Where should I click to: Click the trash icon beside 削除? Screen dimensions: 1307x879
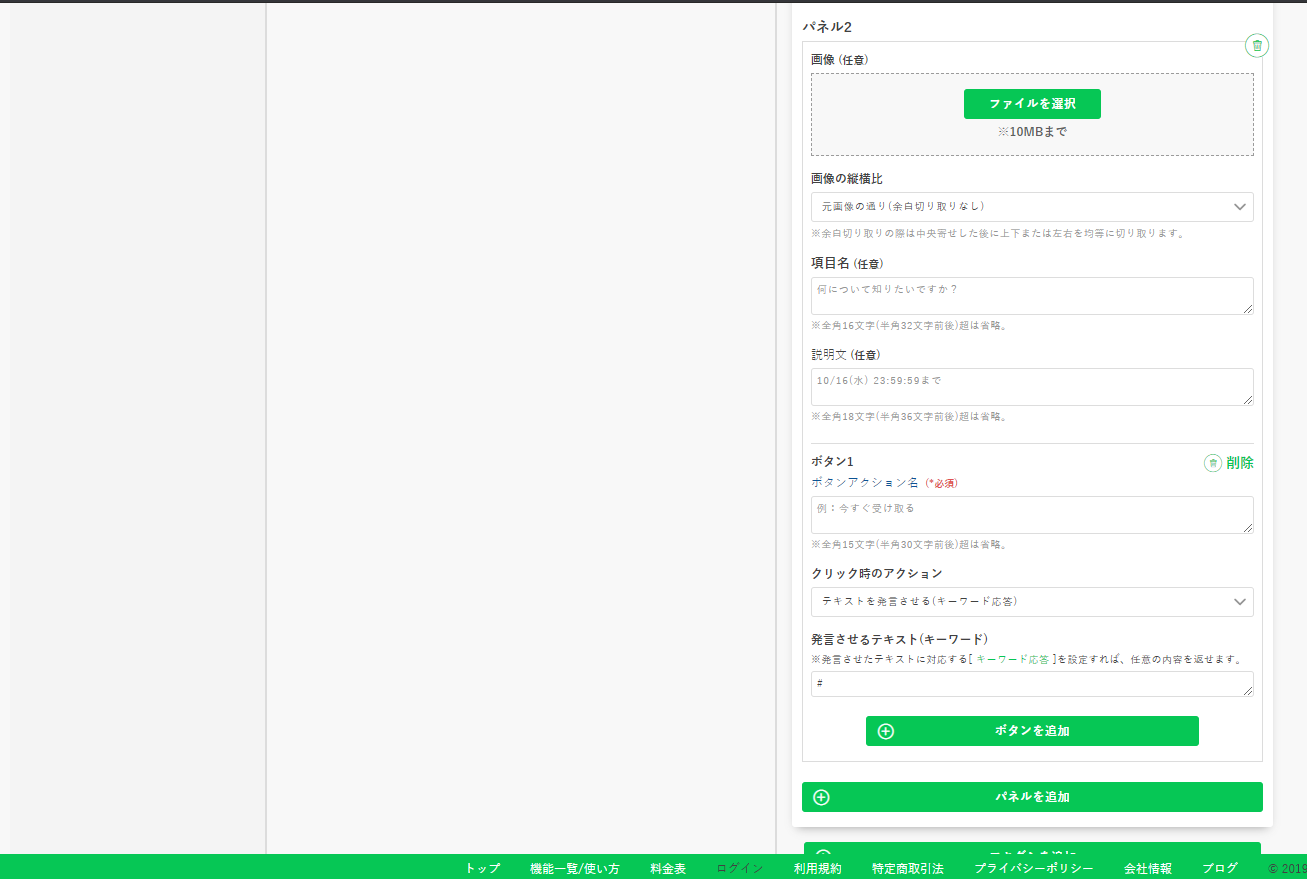(1212, 463)
